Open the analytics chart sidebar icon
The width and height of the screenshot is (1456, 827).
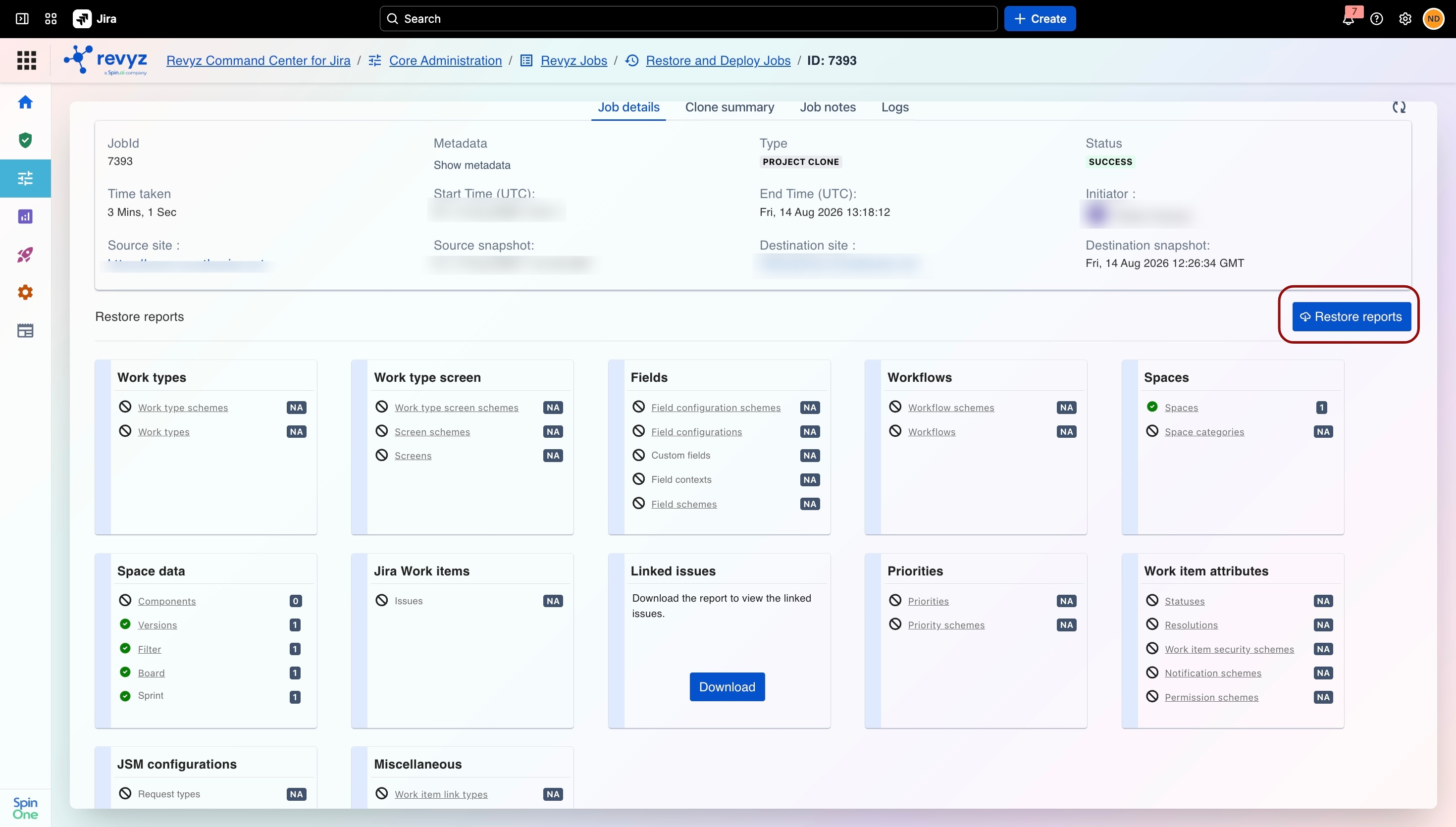click(25, 216)
